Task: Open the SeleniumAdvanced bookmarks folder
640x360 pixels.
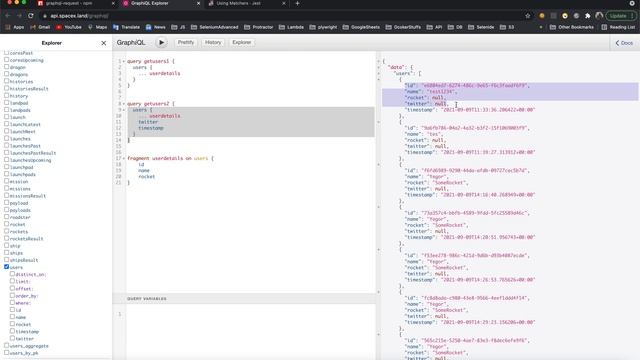Action: (214, 27)
